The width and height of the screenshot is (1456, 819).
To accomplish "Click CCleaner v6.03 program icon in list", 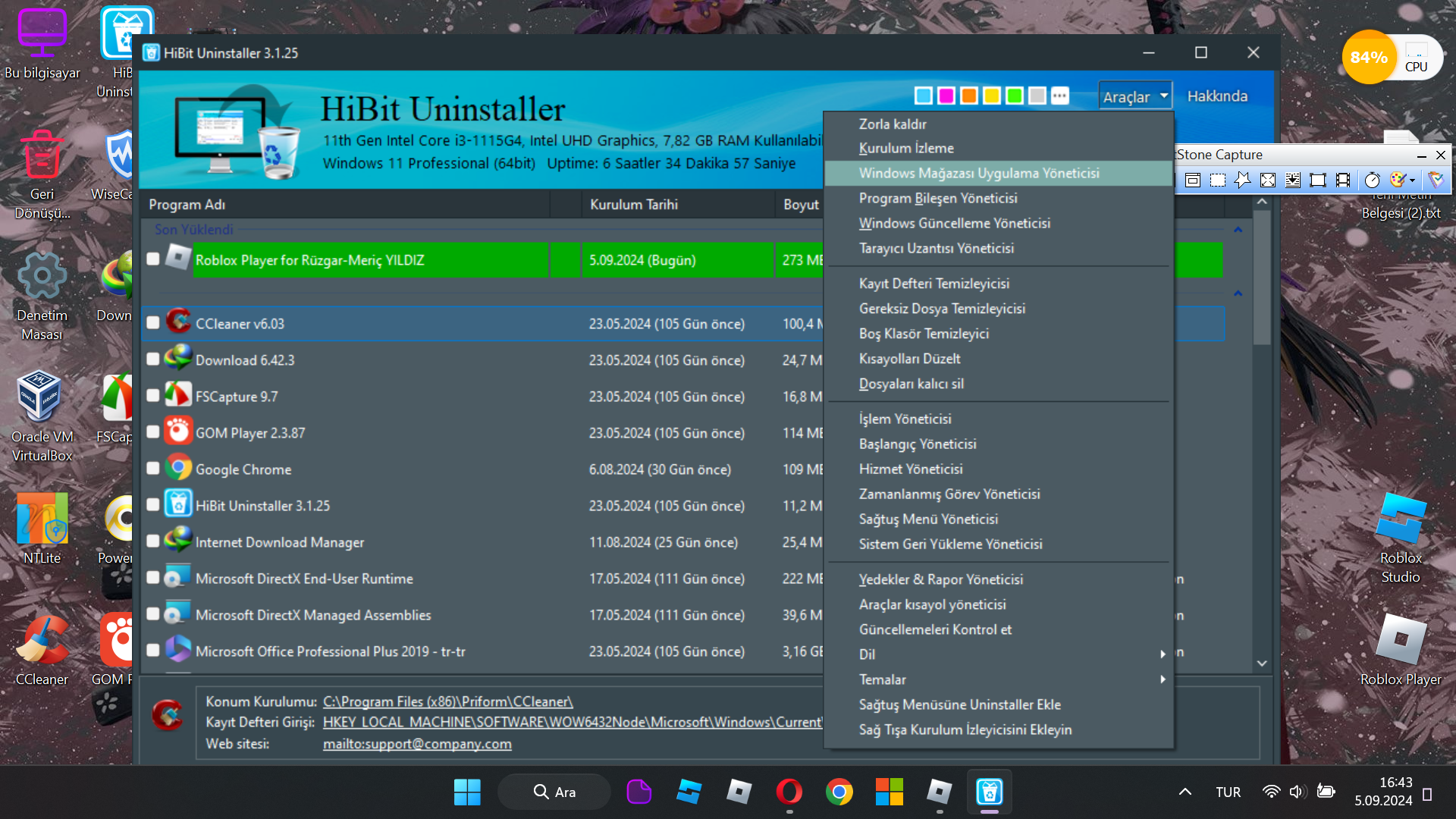I will coord(178,322).
